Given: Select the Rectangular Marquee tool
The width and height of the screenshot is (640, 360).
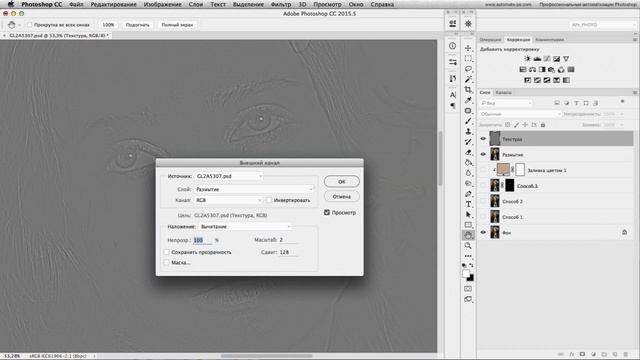Looking at the screenshot, I should click(468, 58).
